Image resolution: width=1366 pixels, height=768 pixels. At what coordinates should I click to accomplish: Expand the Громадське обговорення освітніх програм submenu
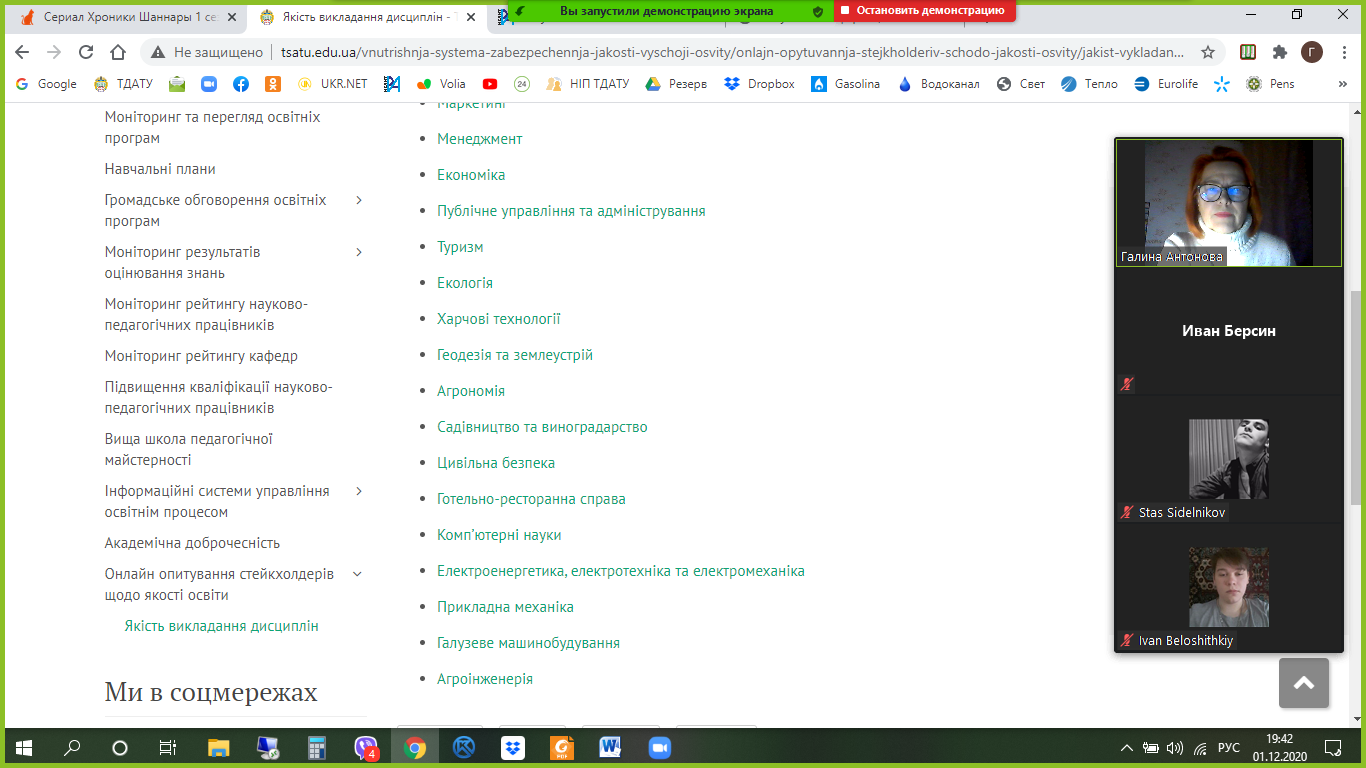pyautogui.click(x=359, y=200)
